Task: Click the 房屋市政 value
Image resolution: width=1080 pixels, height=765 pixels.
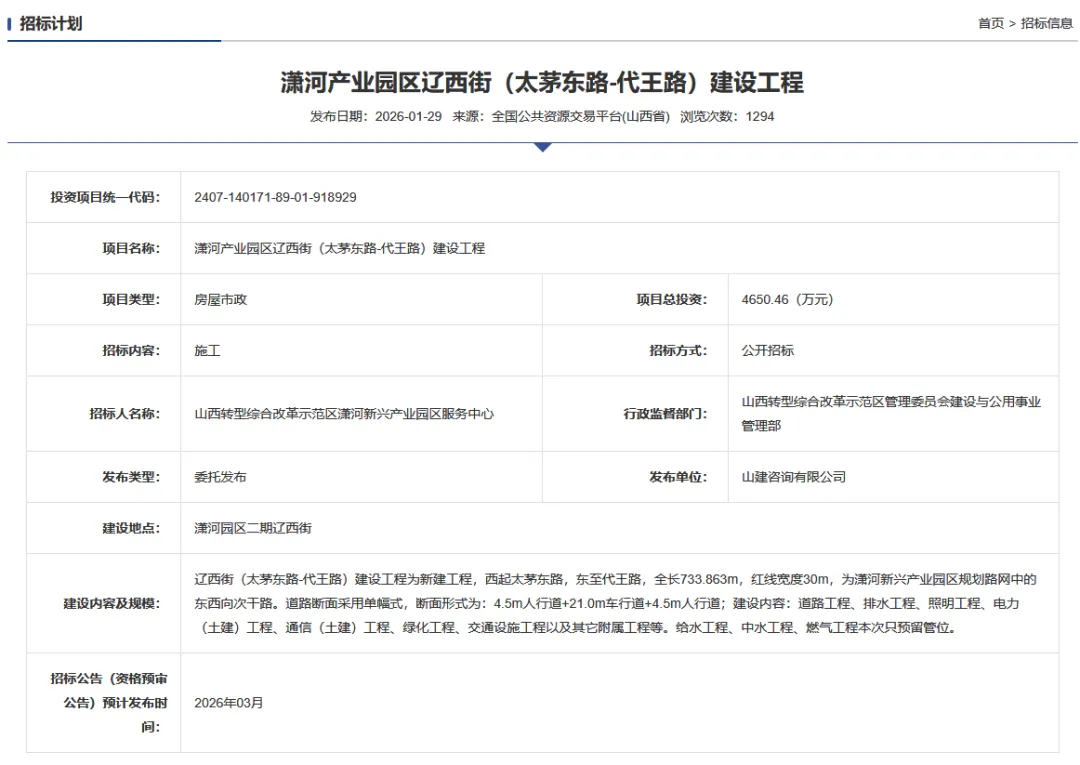Action: (220, 300)
